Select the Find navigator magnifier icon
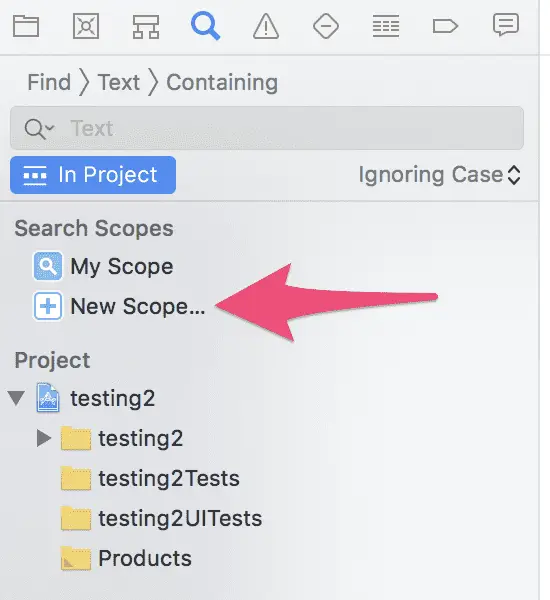Viewport: 550px width, 600px height. pos(206,26)
